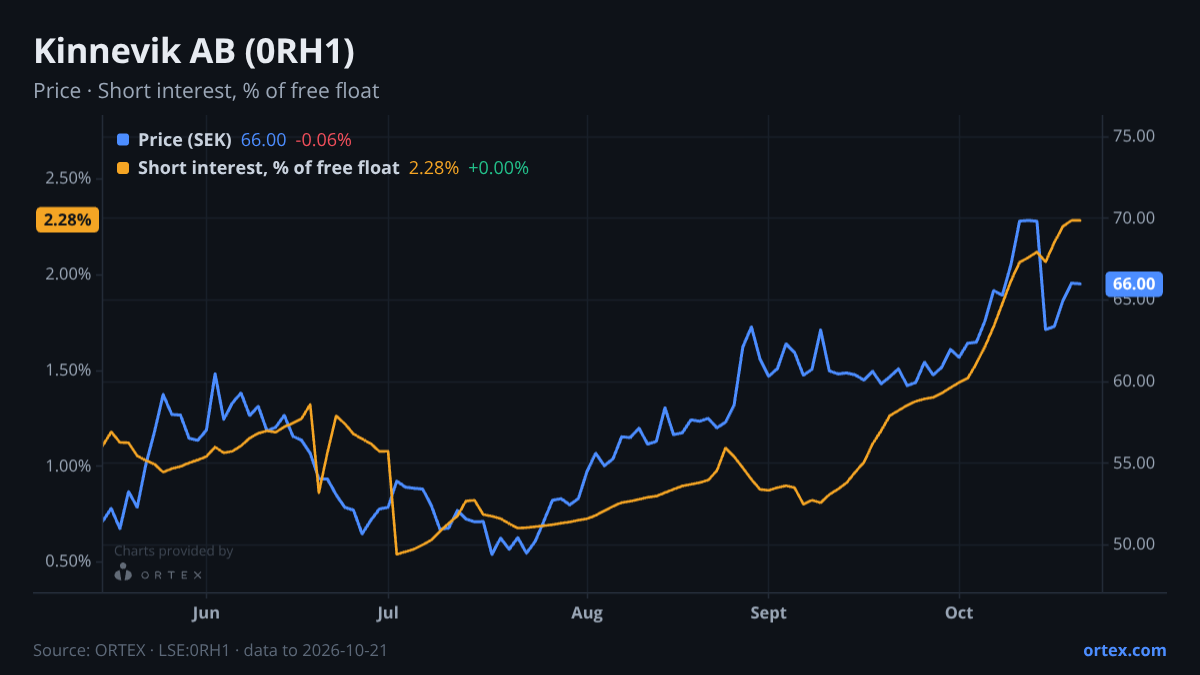Click the chart title Kinnevik AB (0RH1)

pos(194,51)
